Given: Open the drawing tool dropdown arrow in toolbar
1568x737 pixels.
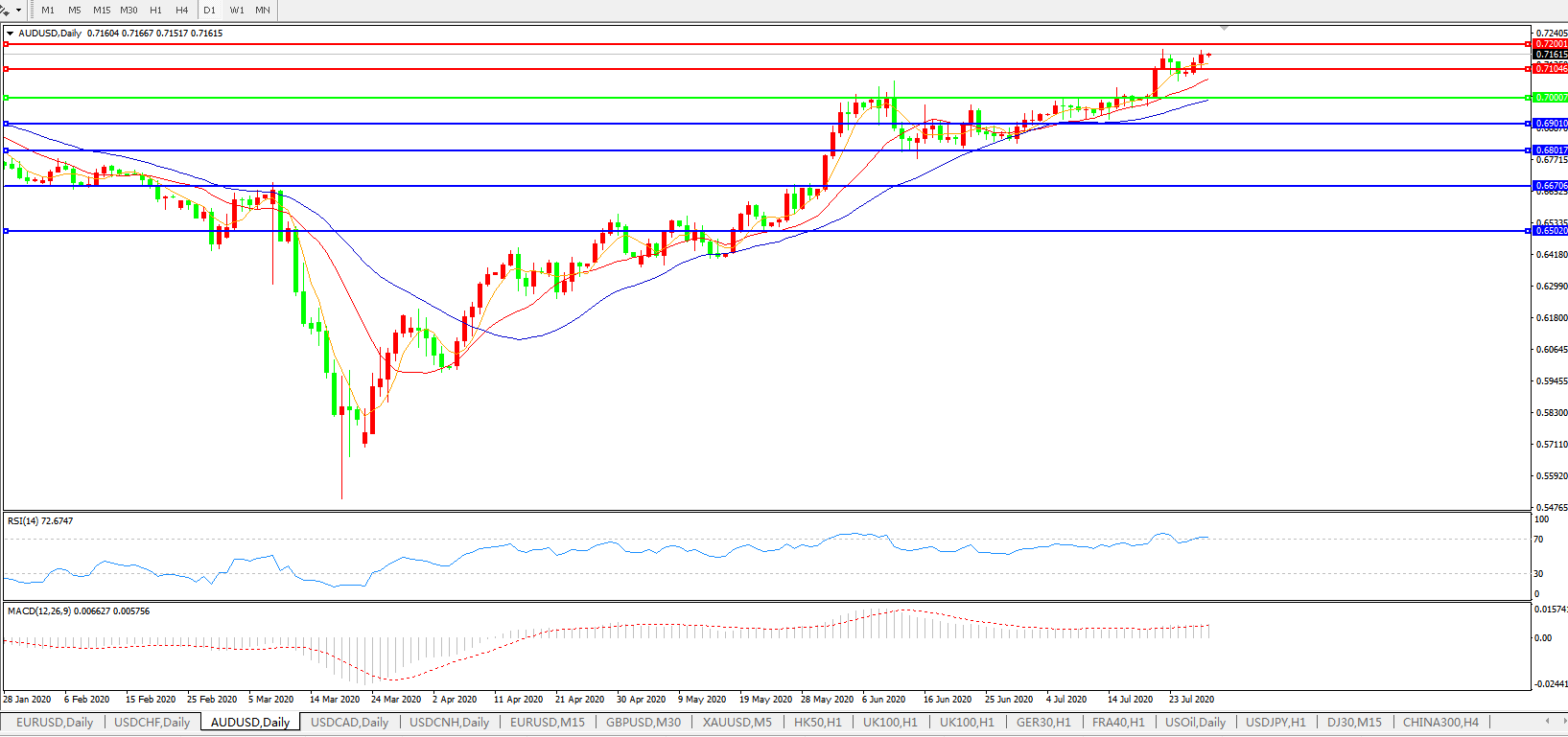Looking at the screenshot, I should pos(18,11).
